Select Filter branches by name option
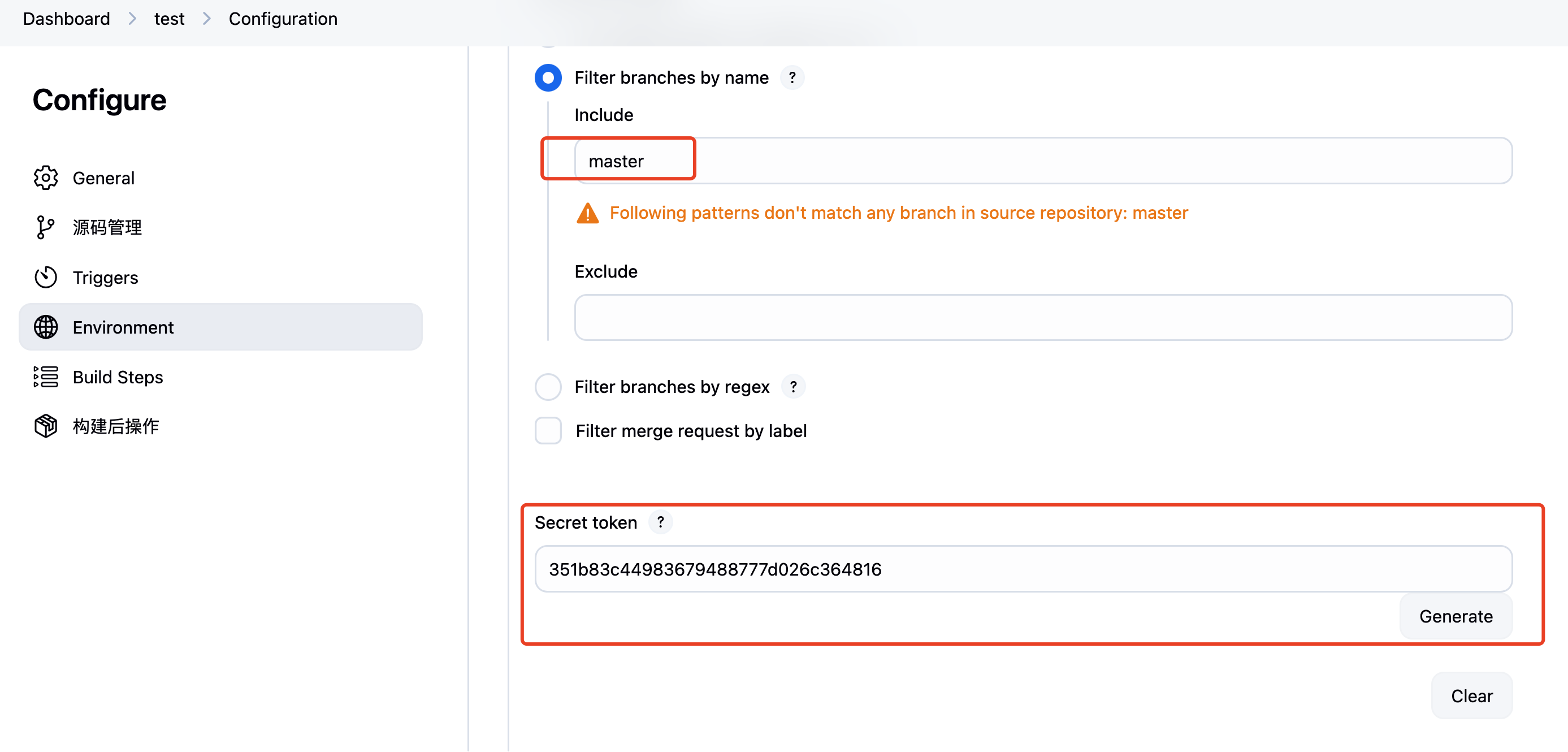The width and height of the screenshot is (1568, 752). pos(548,77)
